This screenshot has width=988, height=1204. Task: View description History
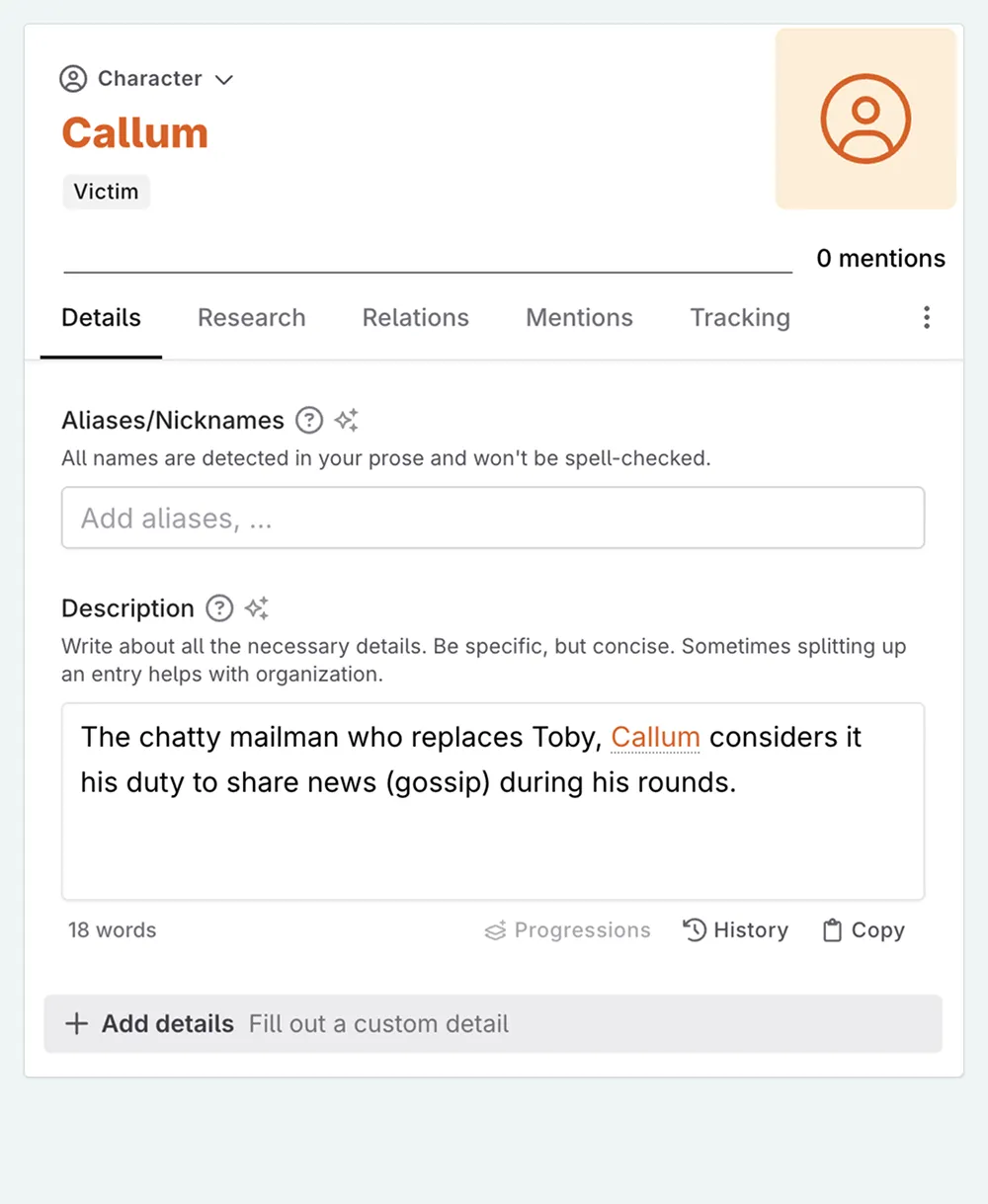(736, 930)
